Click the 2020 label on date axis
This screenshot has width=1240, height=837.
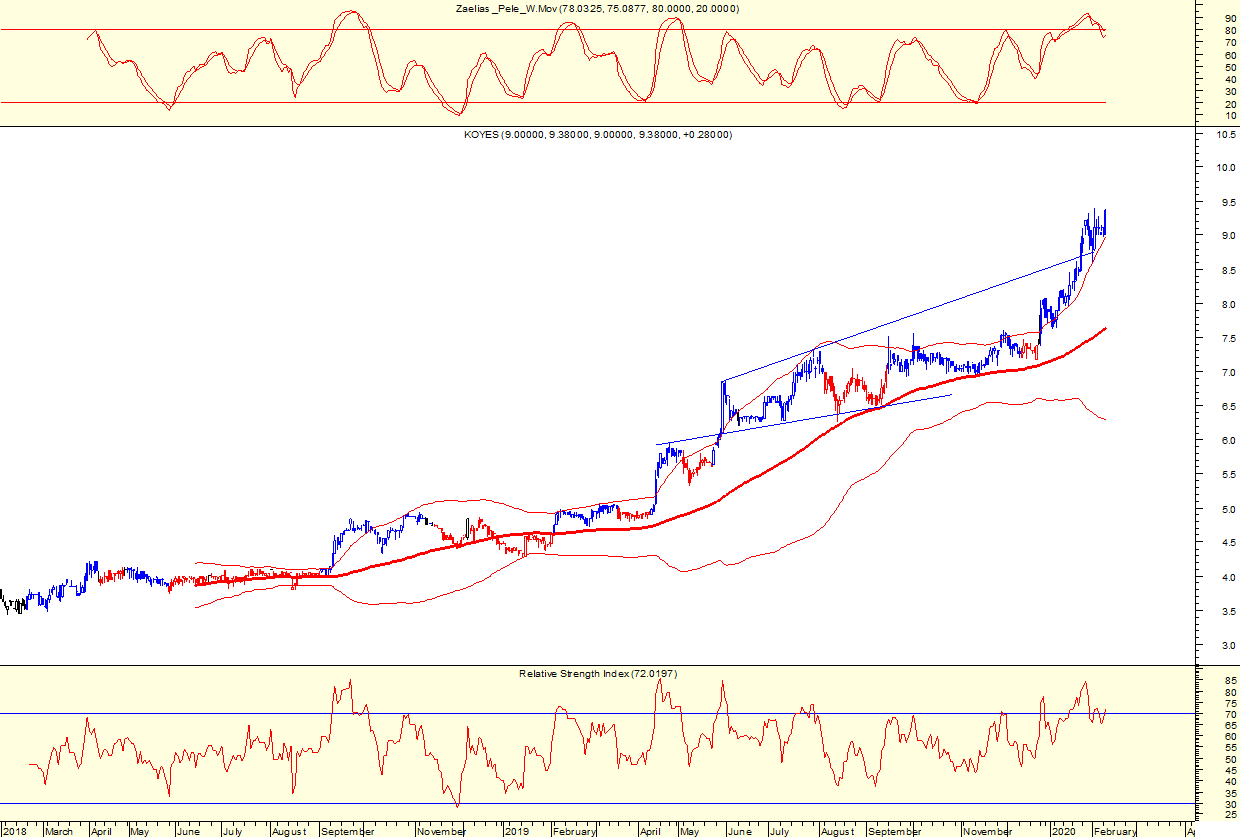tap(1063, 831)
